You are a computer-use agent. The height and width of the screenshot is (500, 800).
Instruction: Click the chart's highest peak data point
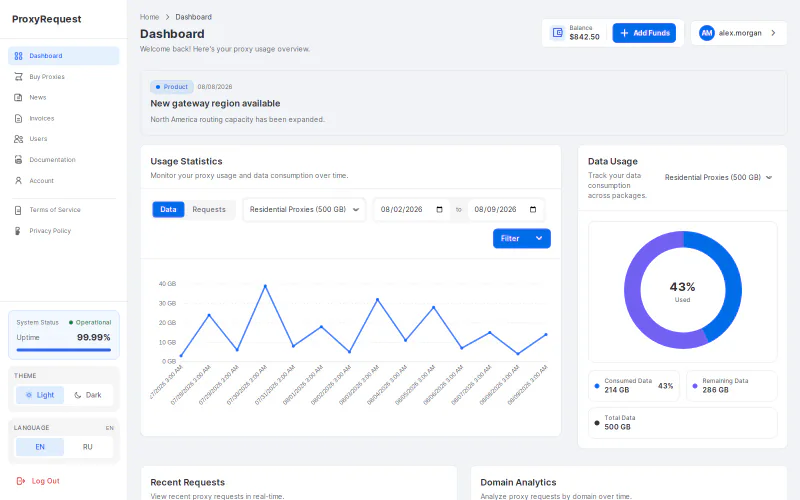click(x=265, y=286)
